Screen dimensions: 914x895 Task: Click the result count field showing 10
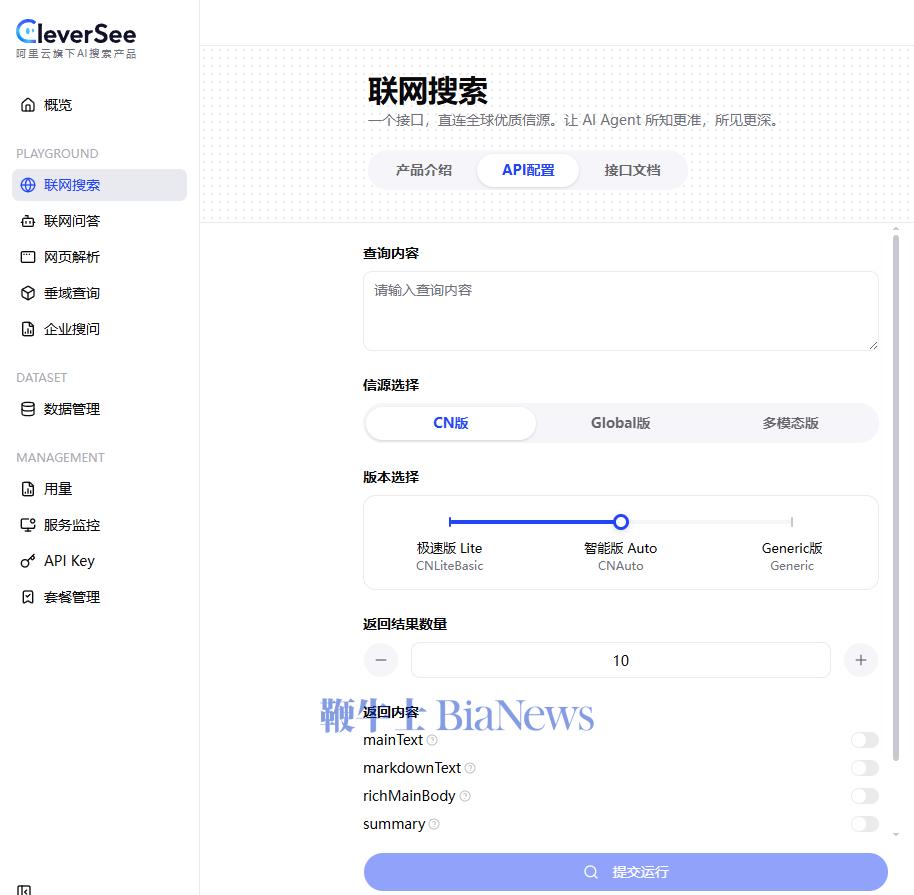tap(620, 660)
